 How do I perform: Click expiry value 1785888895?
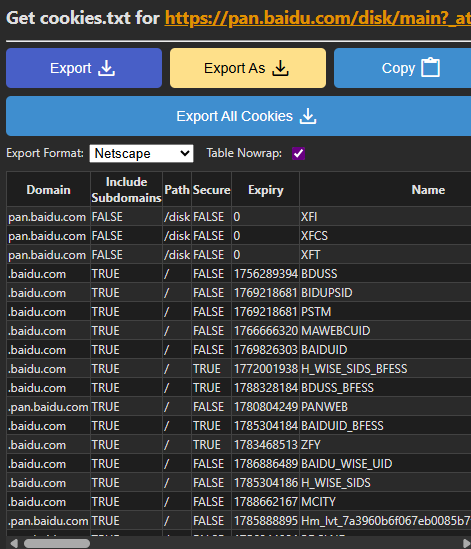[266, 521]
